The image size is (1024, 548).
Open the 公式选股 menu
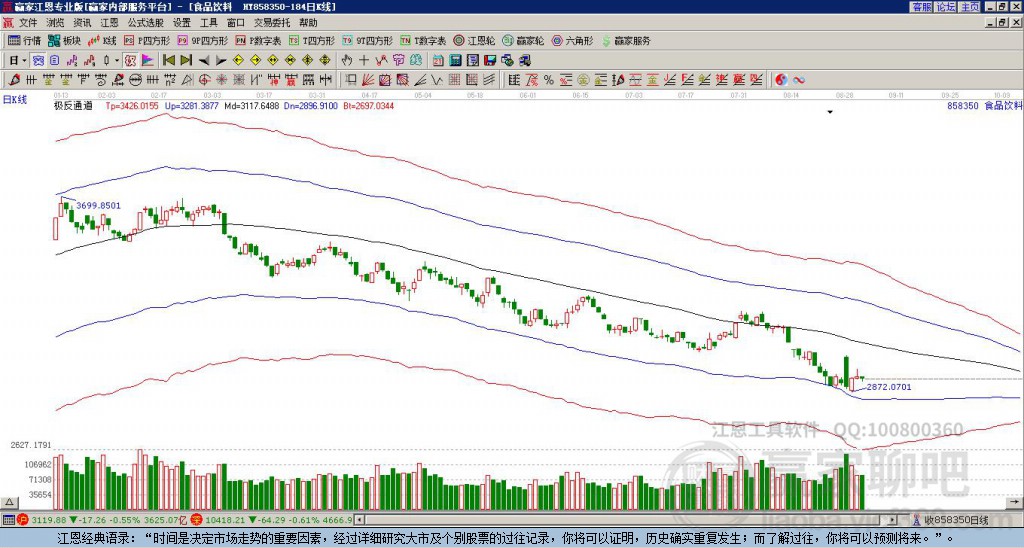(146, 23)
